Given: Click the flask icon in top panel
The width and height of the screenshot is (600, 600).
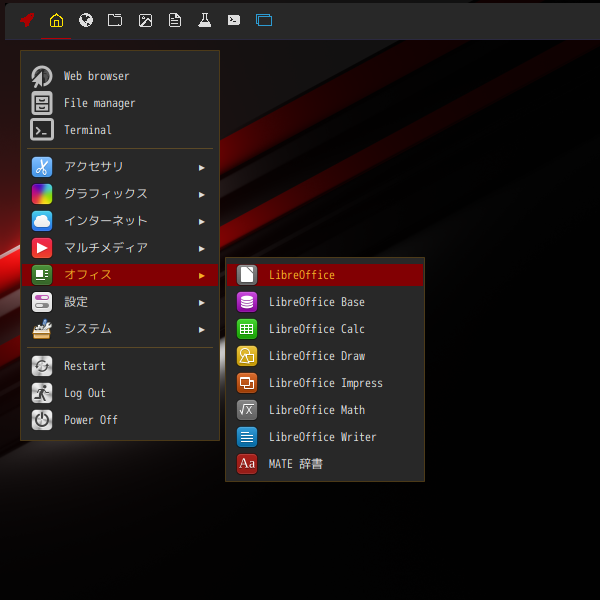Looking at the screenshot, I should [x=205, y=20].
